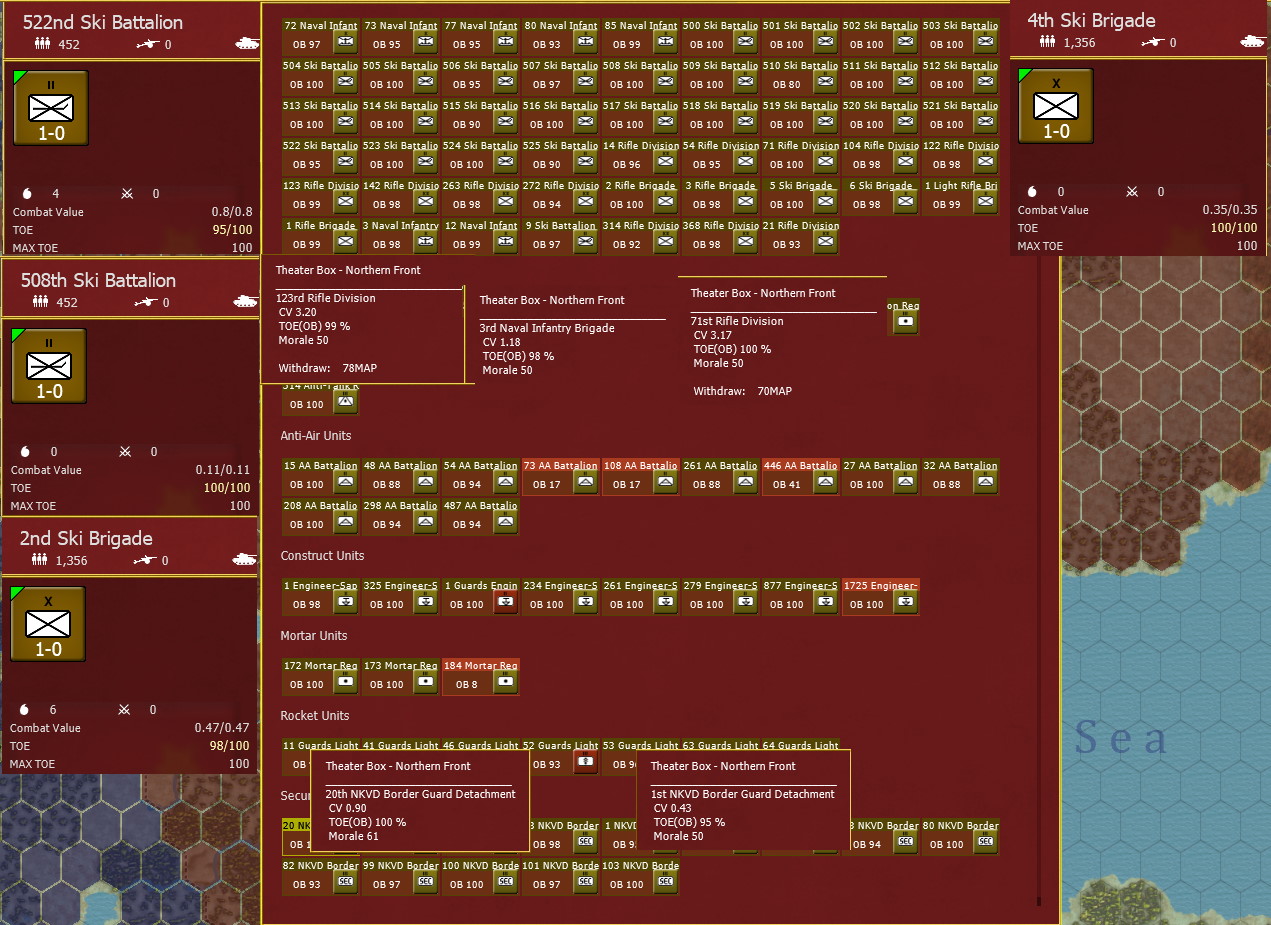The height and width of the screenshot is (925, 1271).
Task: Click the tank icon in 4th Ski Brigade header
Action: (1252, 42)
